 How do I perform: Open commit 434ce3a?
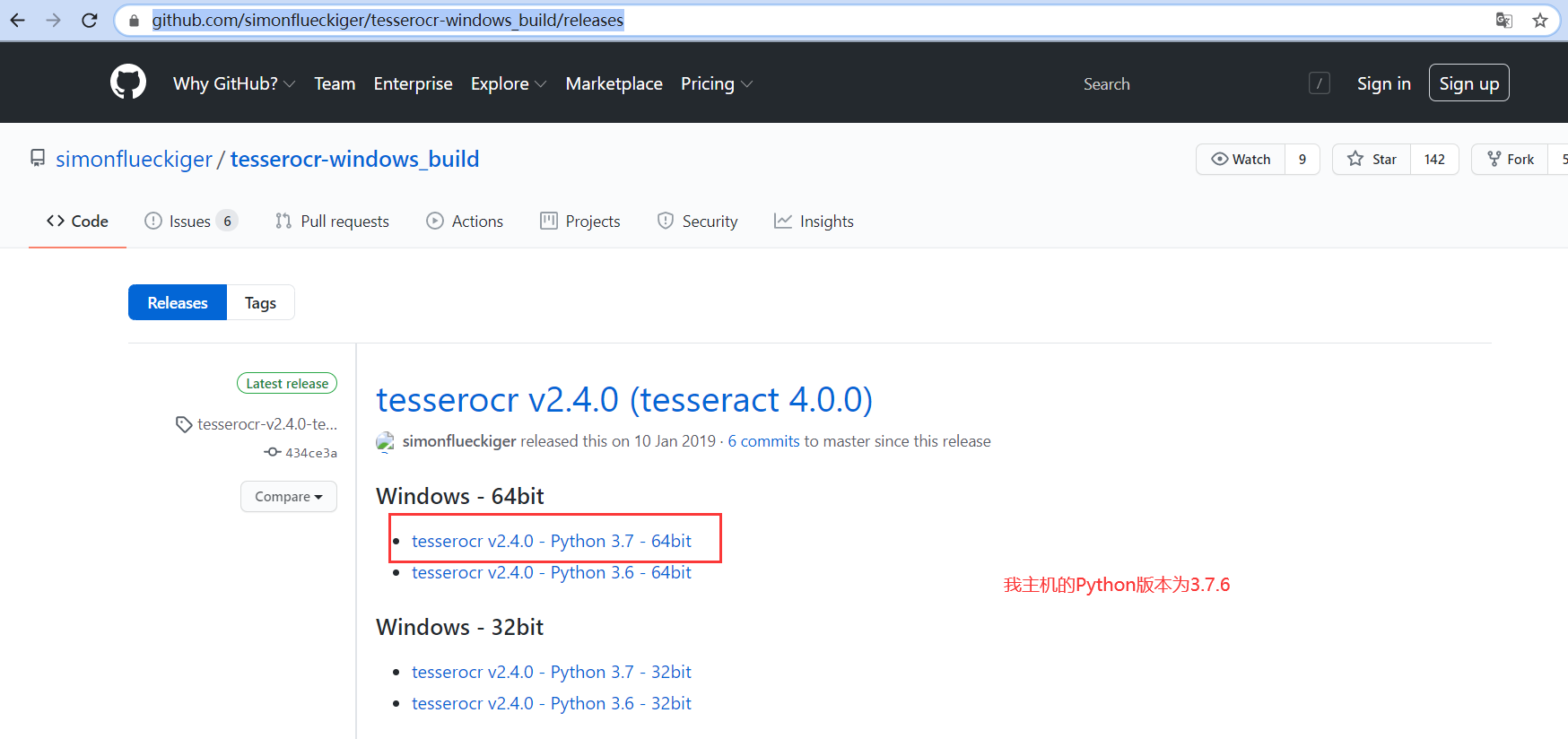click(x=311, y=453)
